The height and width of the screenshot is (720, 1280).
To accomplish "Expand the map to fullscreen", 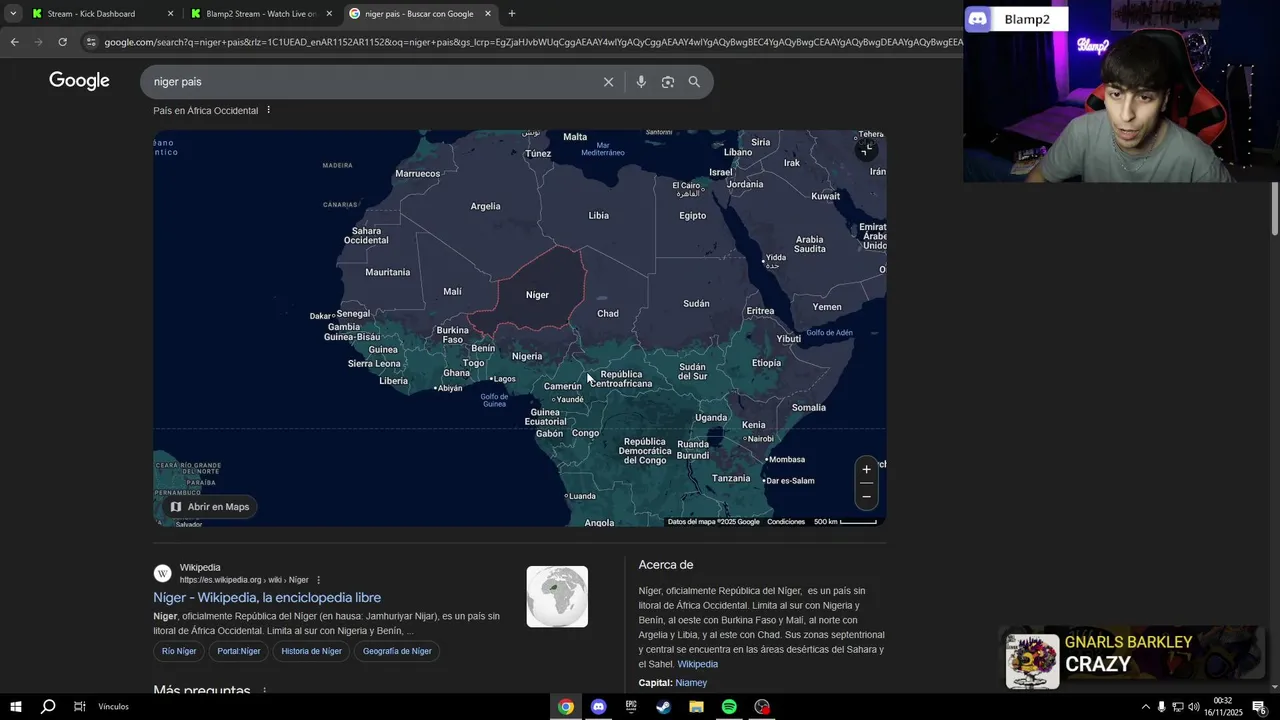I will coord(867,149).
